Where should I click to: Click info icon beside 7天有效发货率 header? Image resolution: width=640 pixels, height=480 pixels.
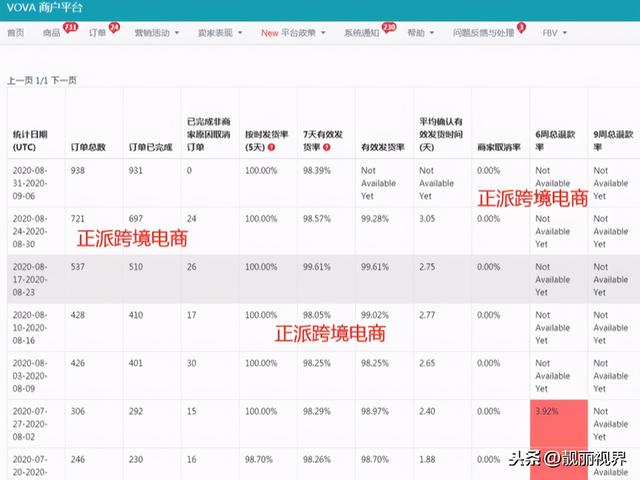tap(329, 148)
